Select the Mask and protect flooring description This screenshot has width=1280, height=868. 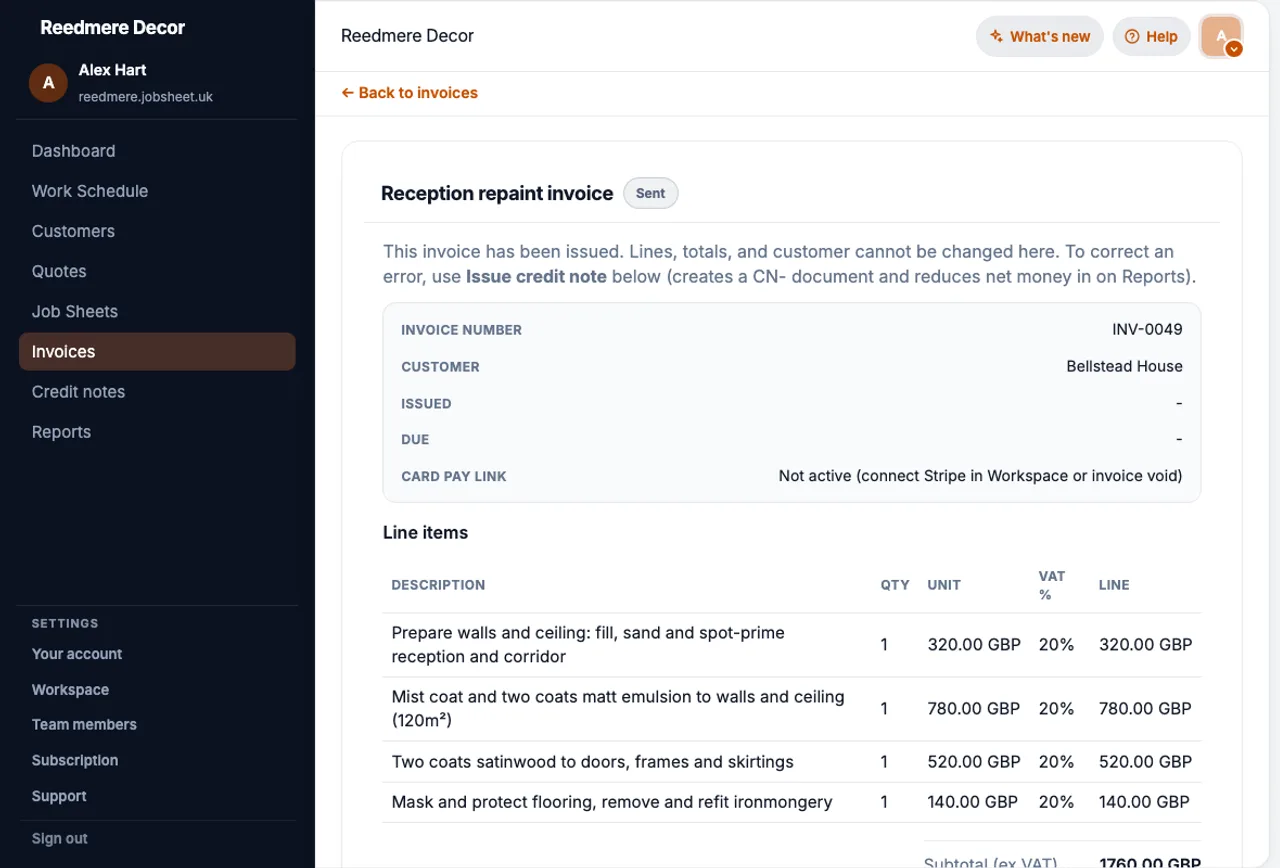pyautogui.click(x=612, y=802)
